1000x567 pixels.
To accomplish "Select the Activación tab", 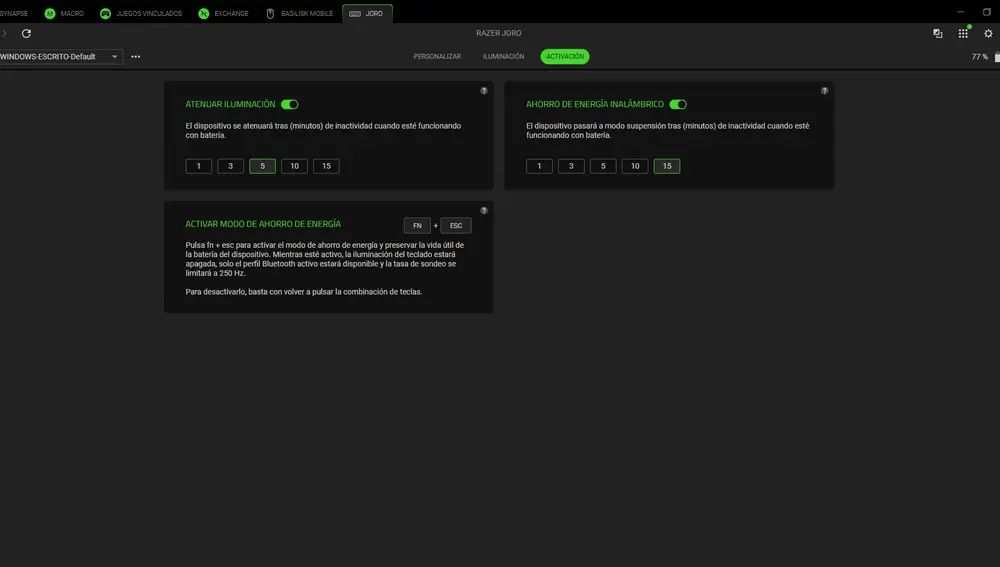I will (564, 56).
